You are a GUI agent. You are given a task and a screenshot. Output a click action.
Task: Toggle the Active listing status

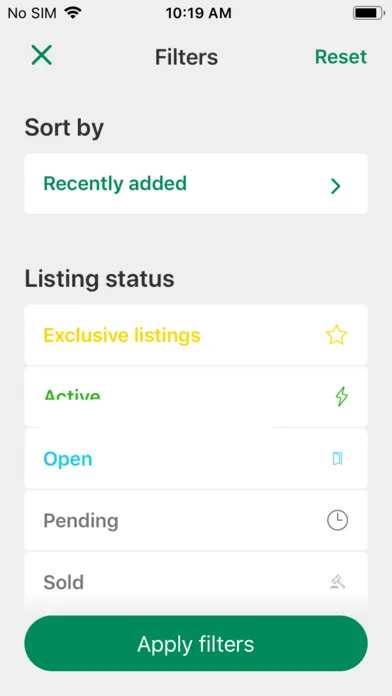(x=196, y=396)
